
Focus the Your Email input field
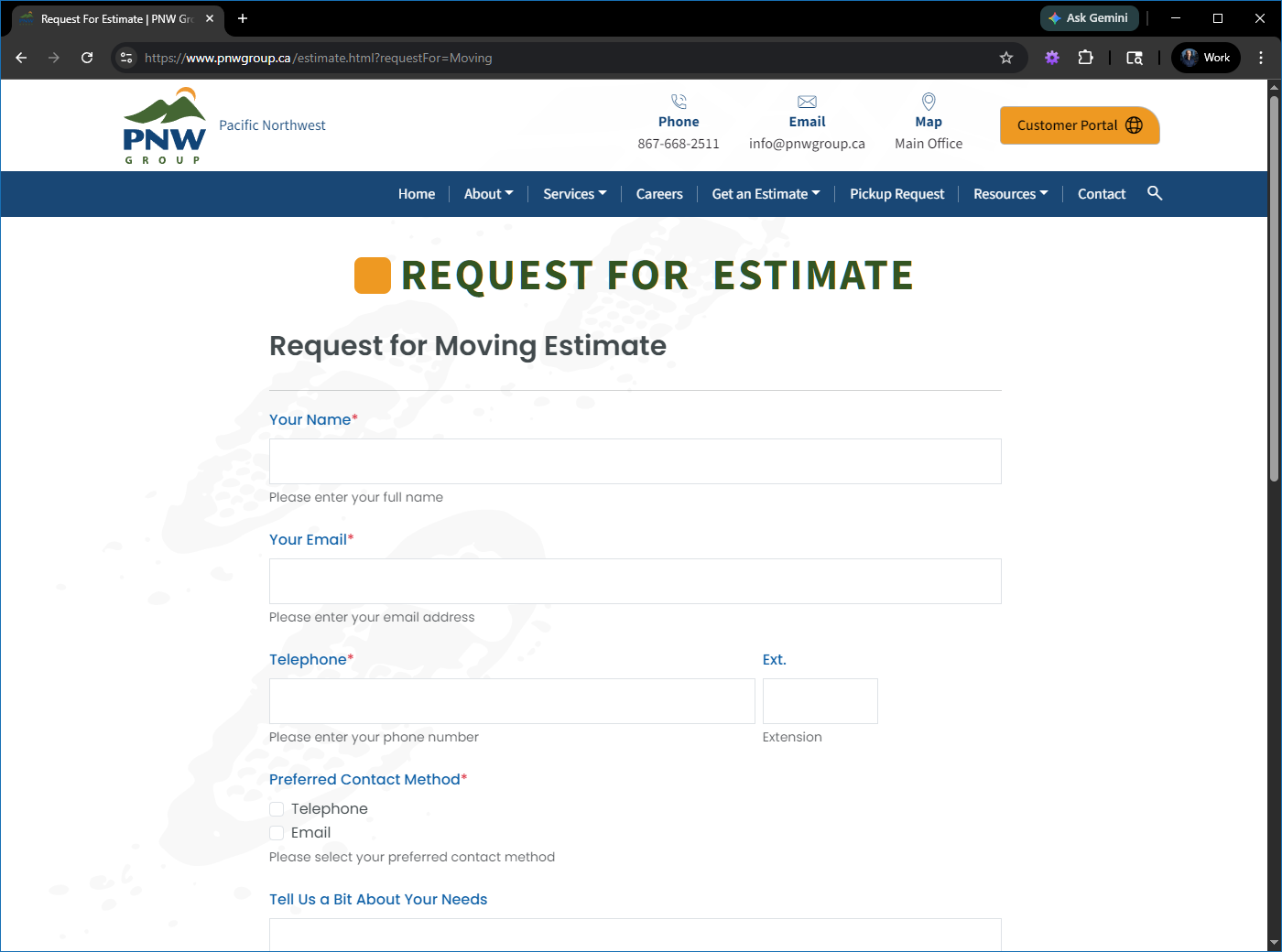point(636,581)
